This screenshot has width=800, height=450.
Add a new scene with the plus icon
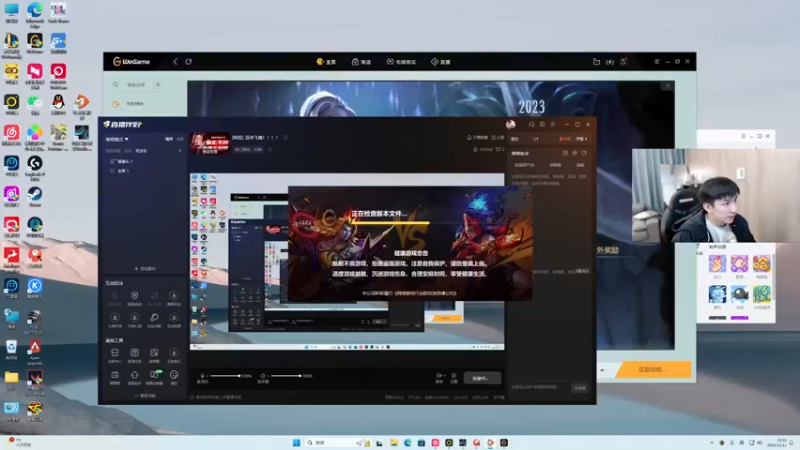point(180,151)
